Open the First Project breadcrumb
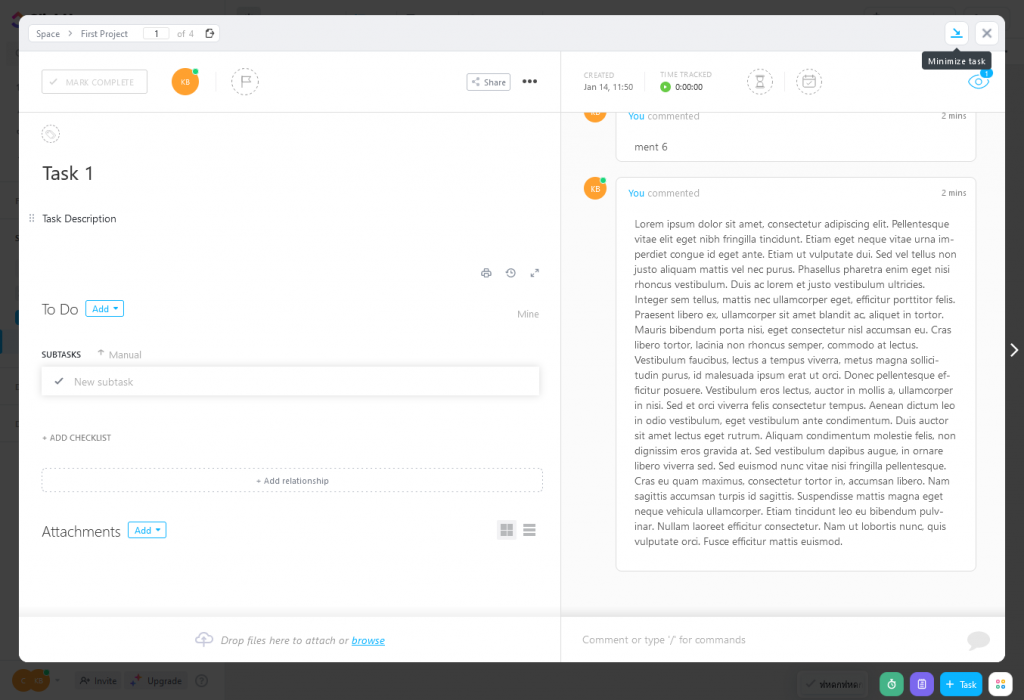This screenshot has height=700, width=1024. [x=104, y=34]
